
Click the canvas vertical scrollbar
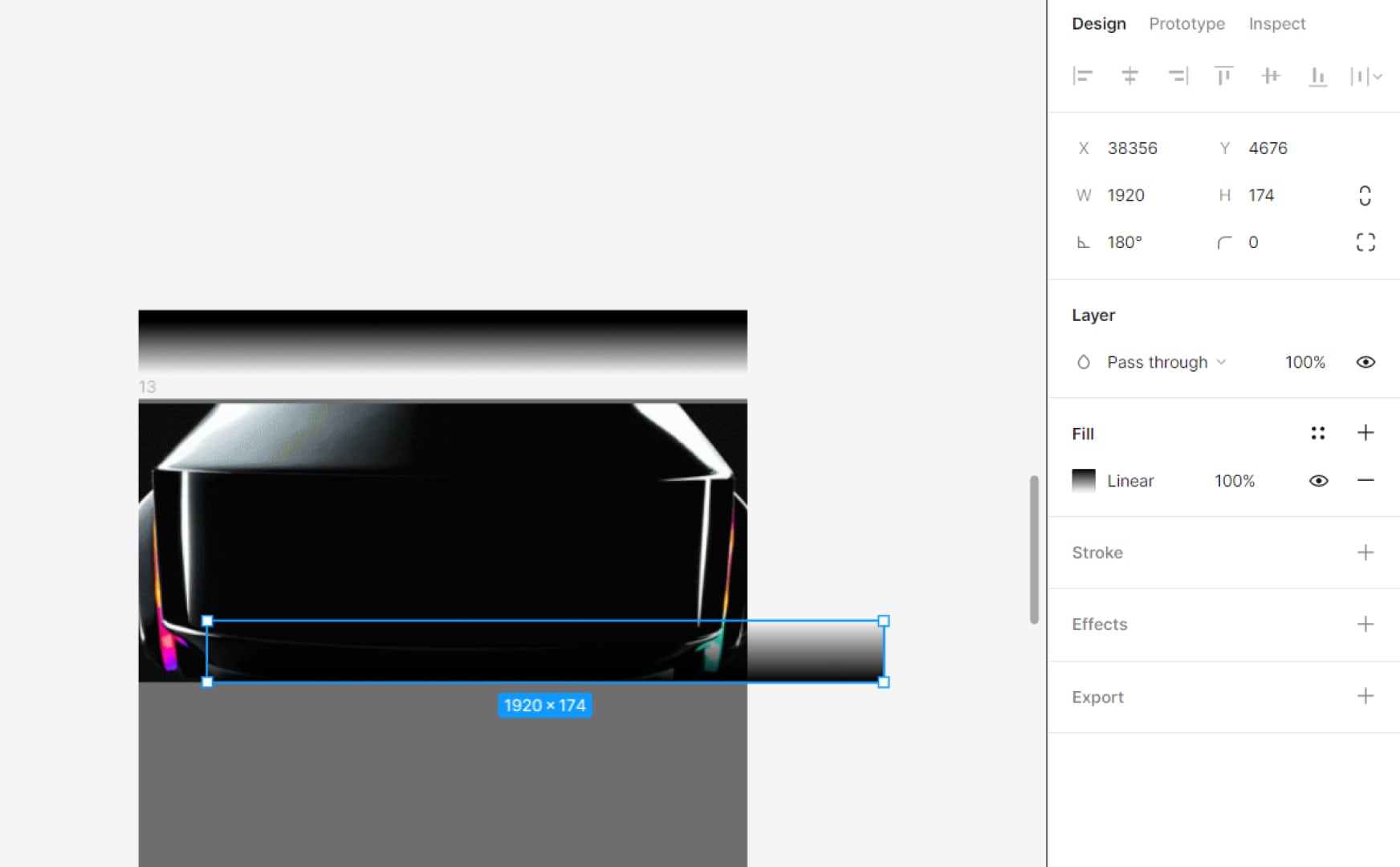(x=1034, y=550)
